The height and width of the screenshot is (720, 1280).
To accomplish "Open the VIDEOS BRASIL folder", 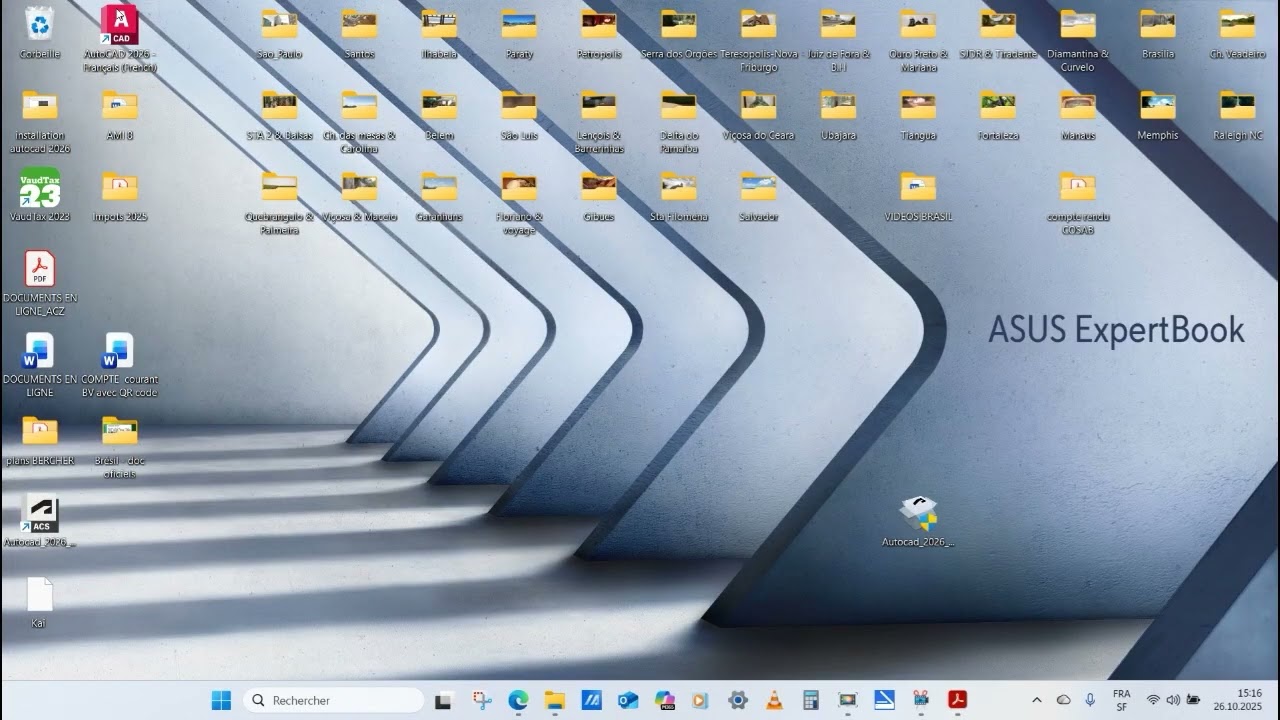I will pyautogui.click(x=918, y=195).
